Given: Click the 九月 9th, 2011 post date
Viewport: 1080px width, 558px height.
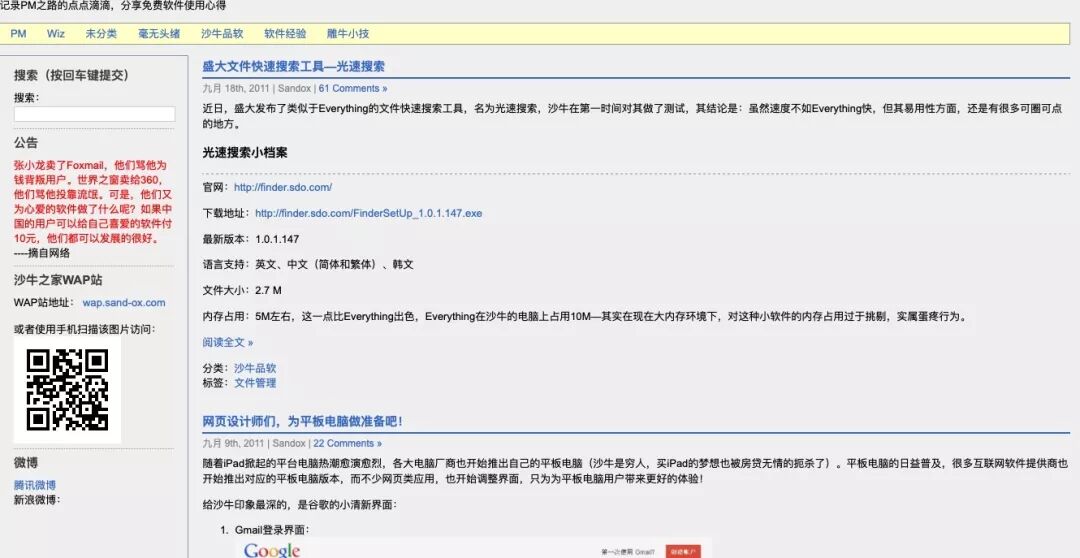Looking at the screenshot, I should coord(233,444).
